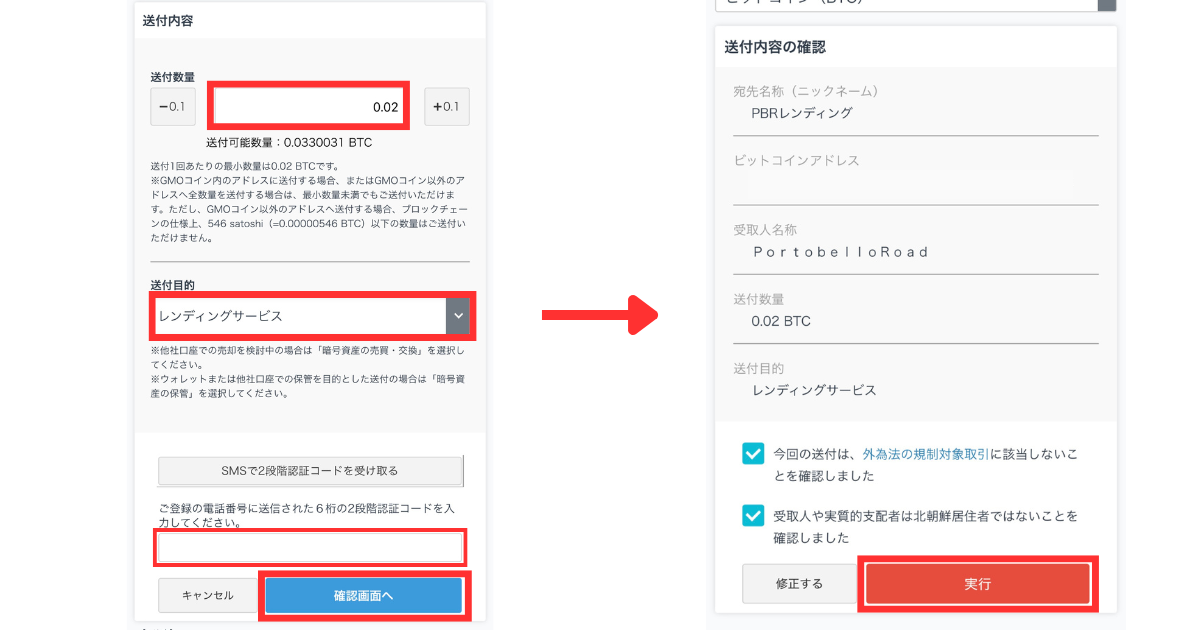Focus the 6-digit 2段階認証コード input box

311,547
